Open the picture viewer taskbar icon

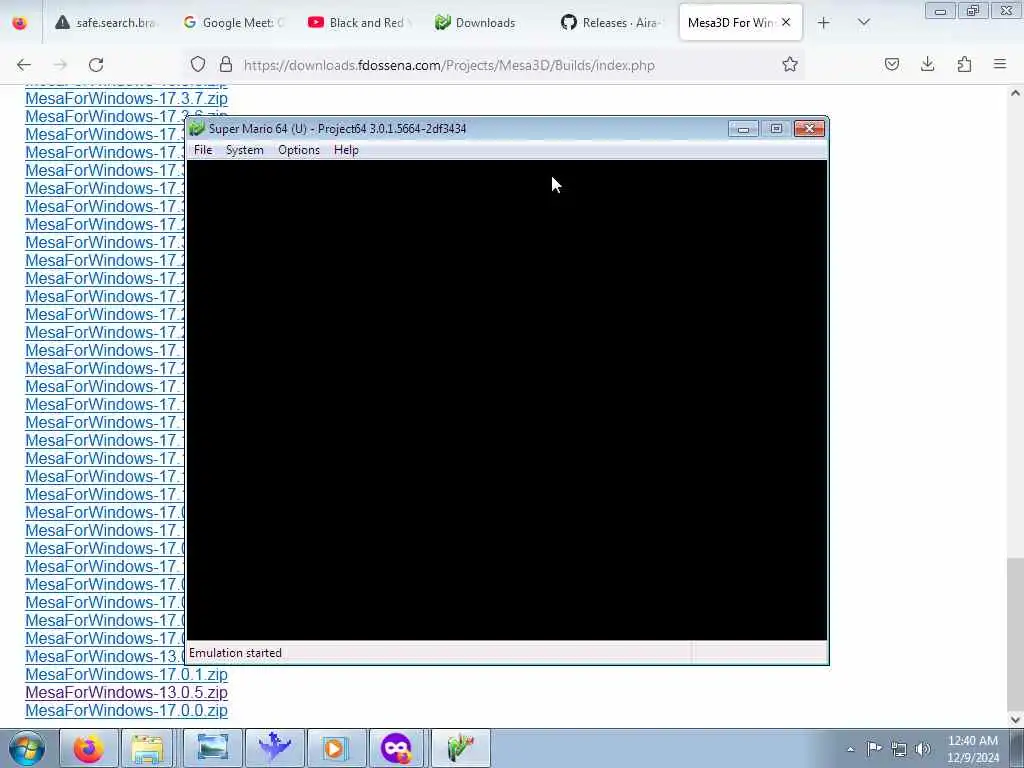(212, 748)
